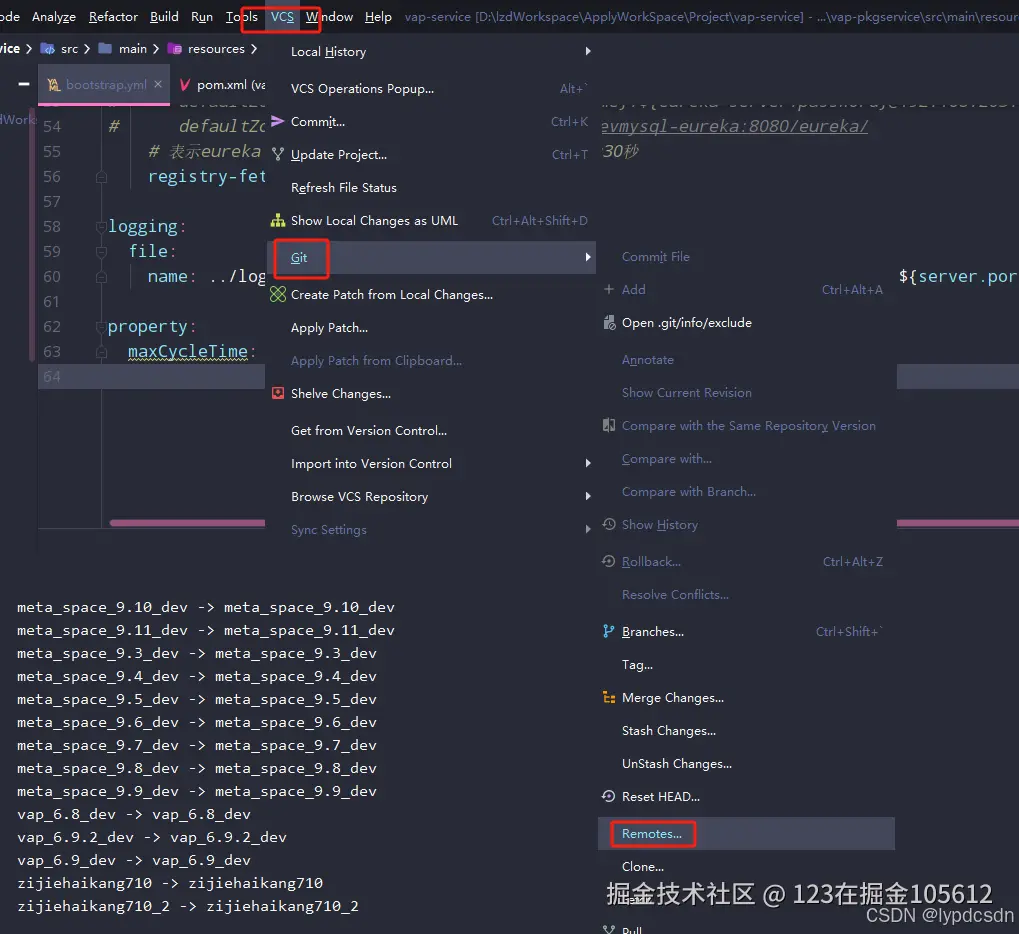Click the Branches icon

click(x=608, y=631)
